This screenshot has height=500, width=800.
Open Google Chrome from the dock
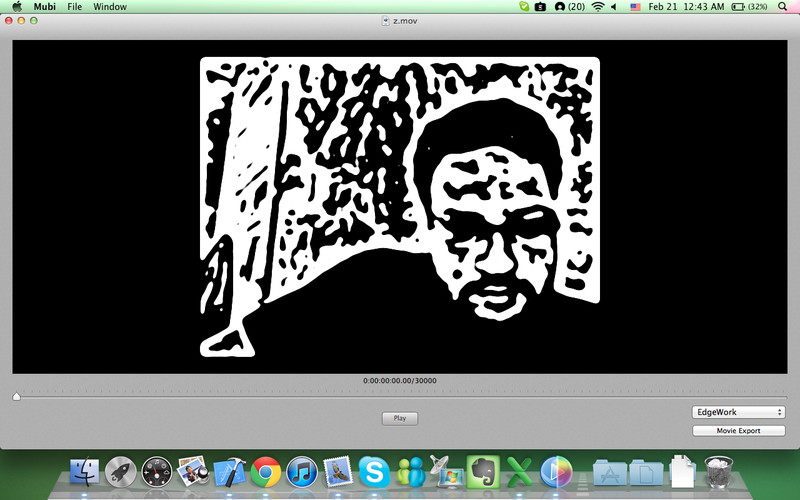(x=265, y=471)
